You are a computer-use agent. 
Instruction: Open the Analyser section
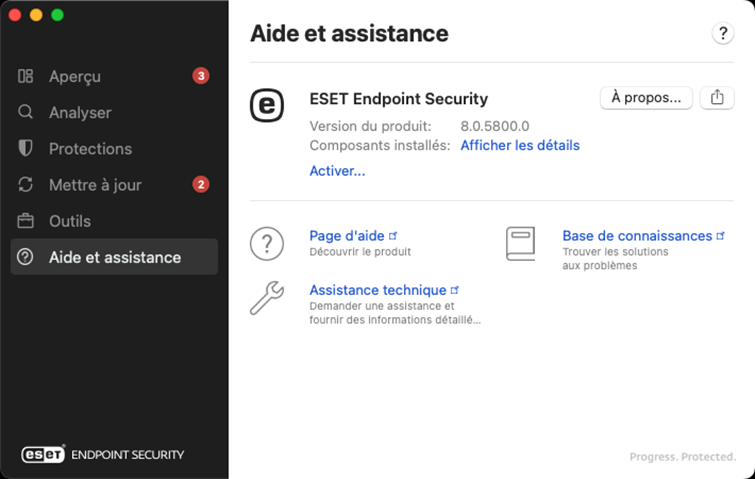pyautogui.click(x=80, y=112)
